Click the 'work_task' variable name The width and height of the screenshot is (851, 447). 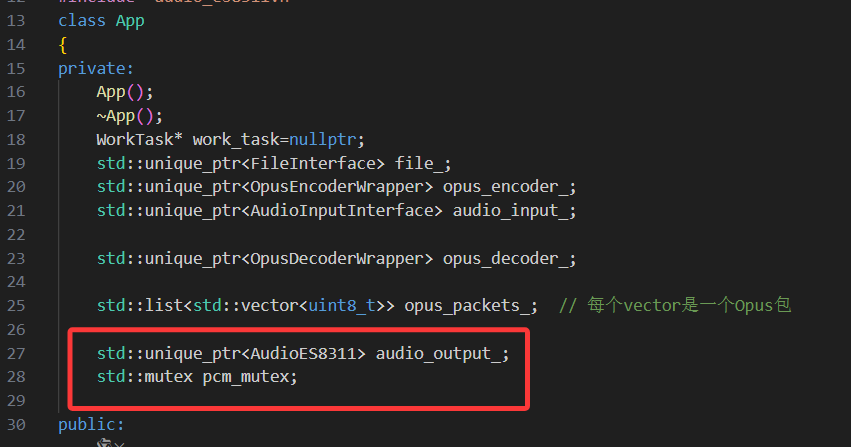click(x=236, y=140)
